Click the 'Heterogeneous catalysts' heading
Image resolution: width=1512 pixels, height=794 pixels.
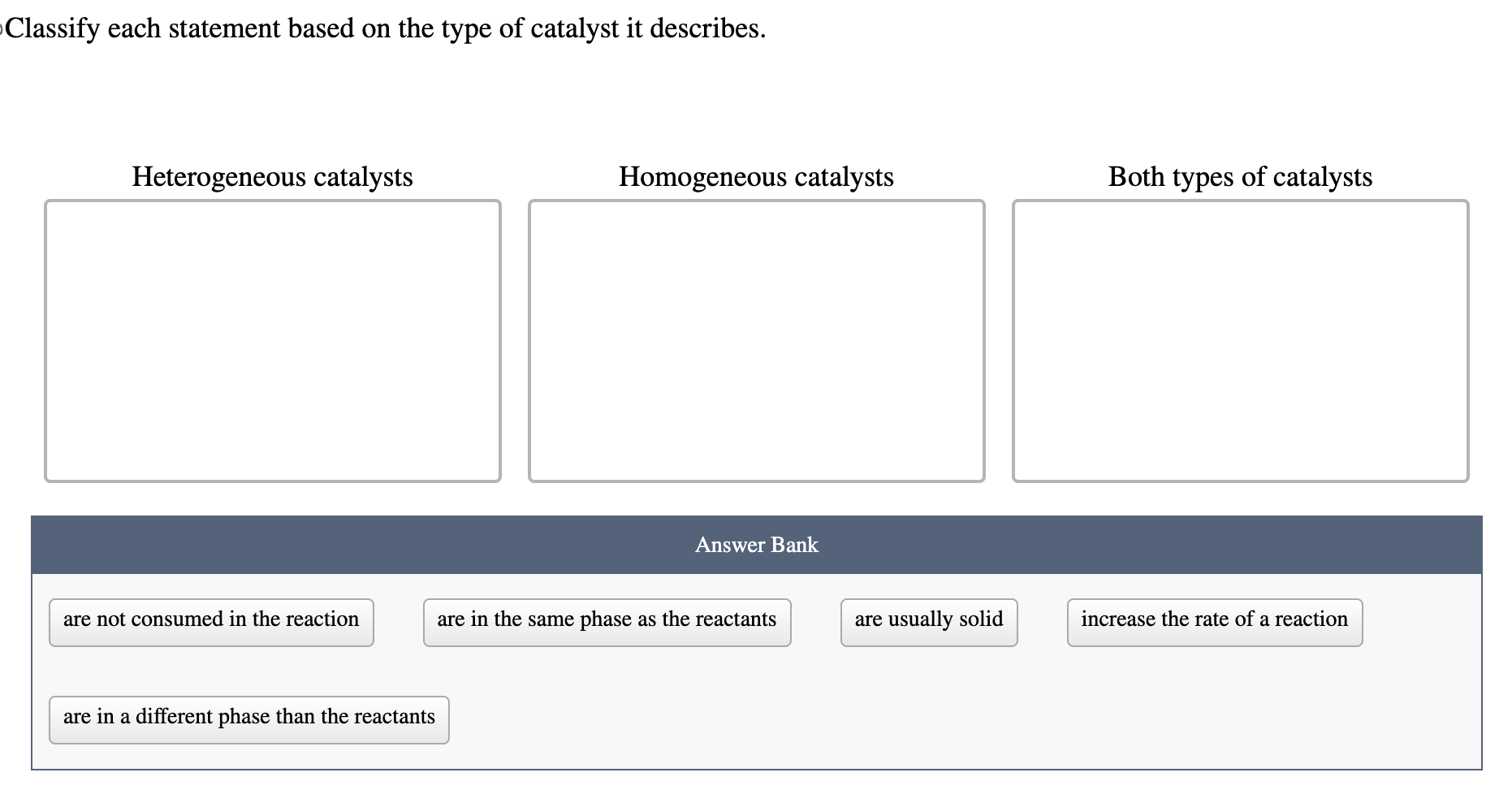[273, 177]
